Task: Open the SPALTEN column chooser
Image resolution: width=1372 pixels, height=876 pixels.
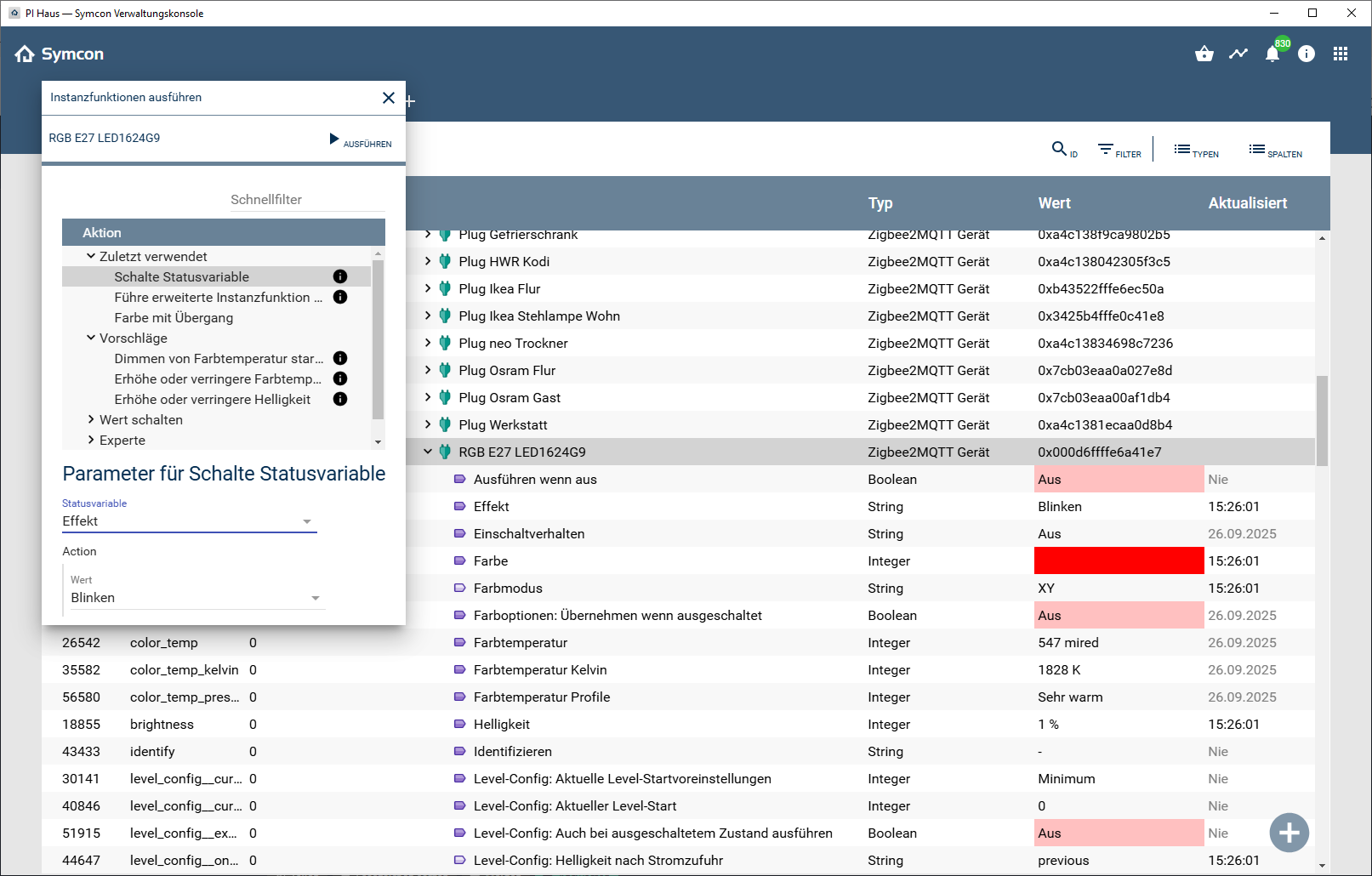Action: point(1275,150)
